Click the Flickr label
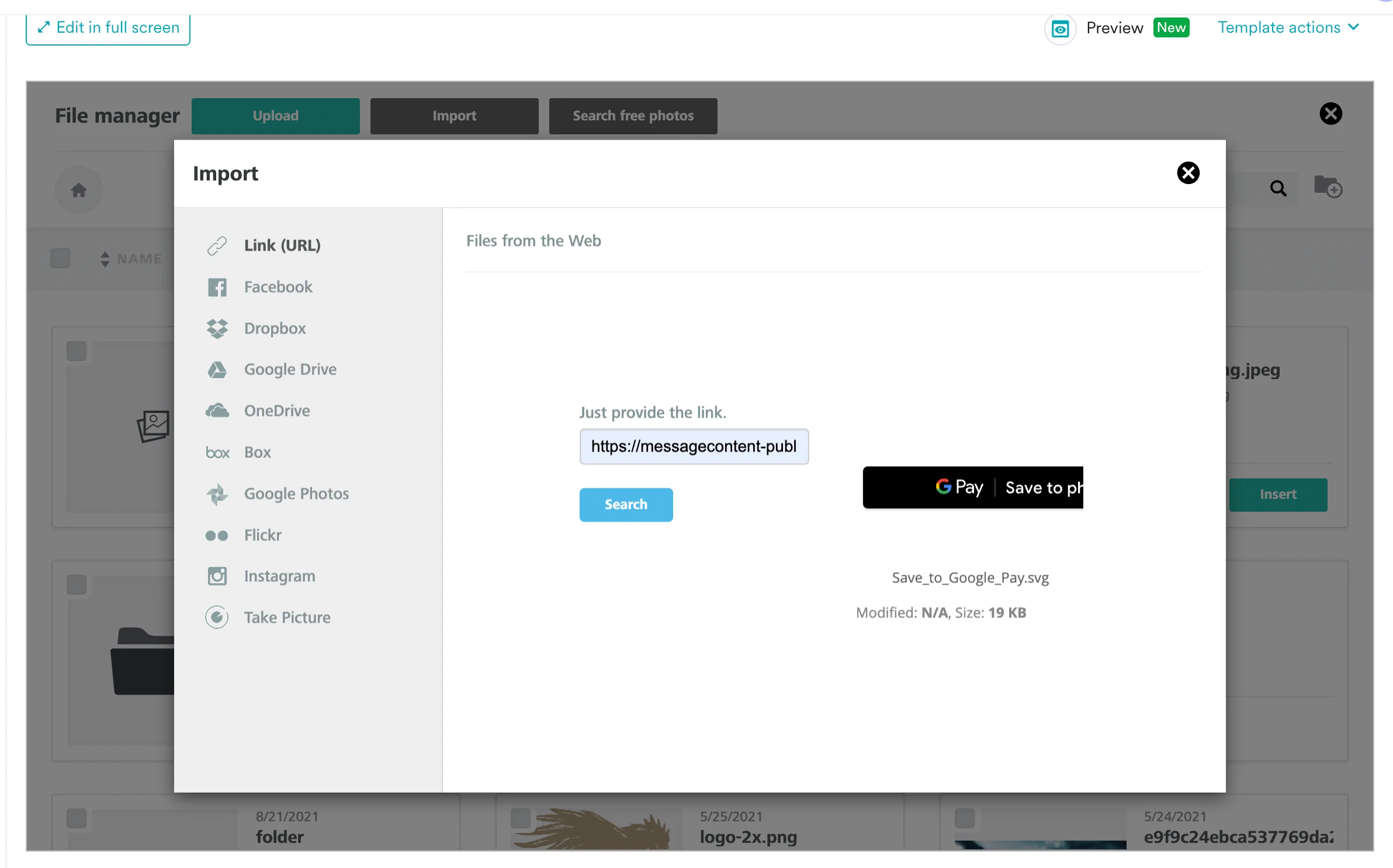Viewport: 1393px width, 868px height. (x=262, y=536)
